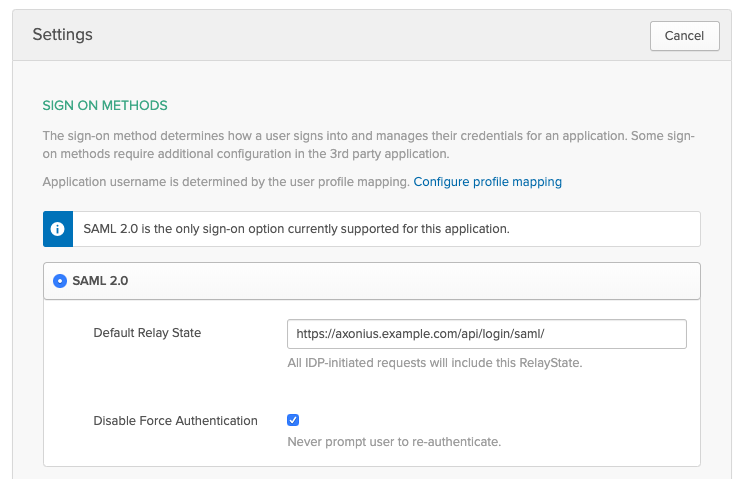Click the SIGN ON METHODS section heading
Image resolution: width=739 pixels, height=479 pixels.
pos(104,105)
